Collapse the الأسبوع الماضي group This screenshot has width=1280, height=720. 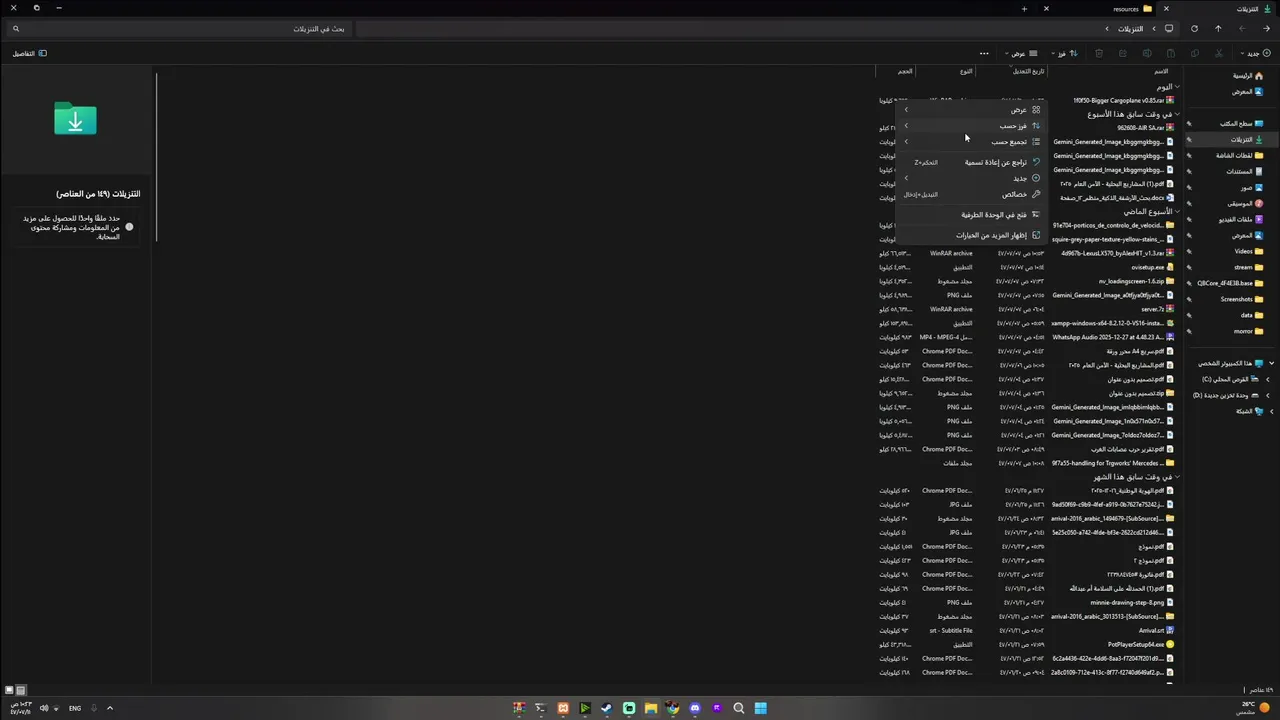pyautogui.click(x=1177, y=212)
